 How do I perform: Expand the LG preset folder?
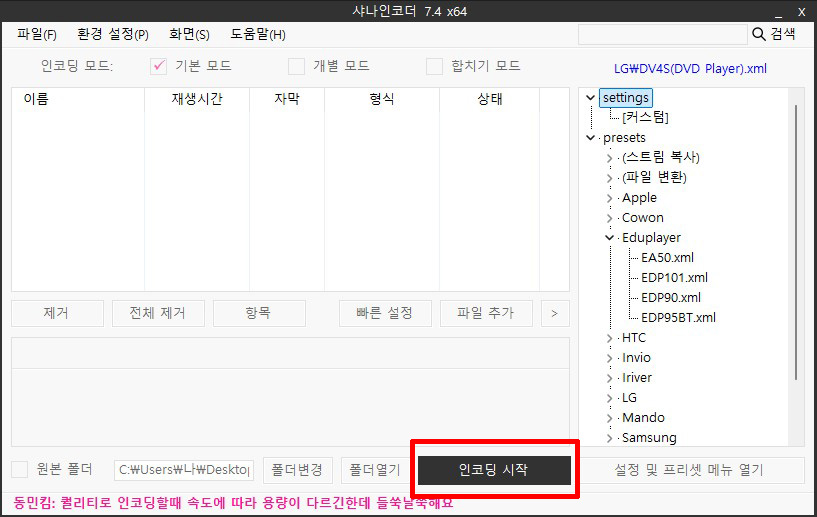(610, 398)
